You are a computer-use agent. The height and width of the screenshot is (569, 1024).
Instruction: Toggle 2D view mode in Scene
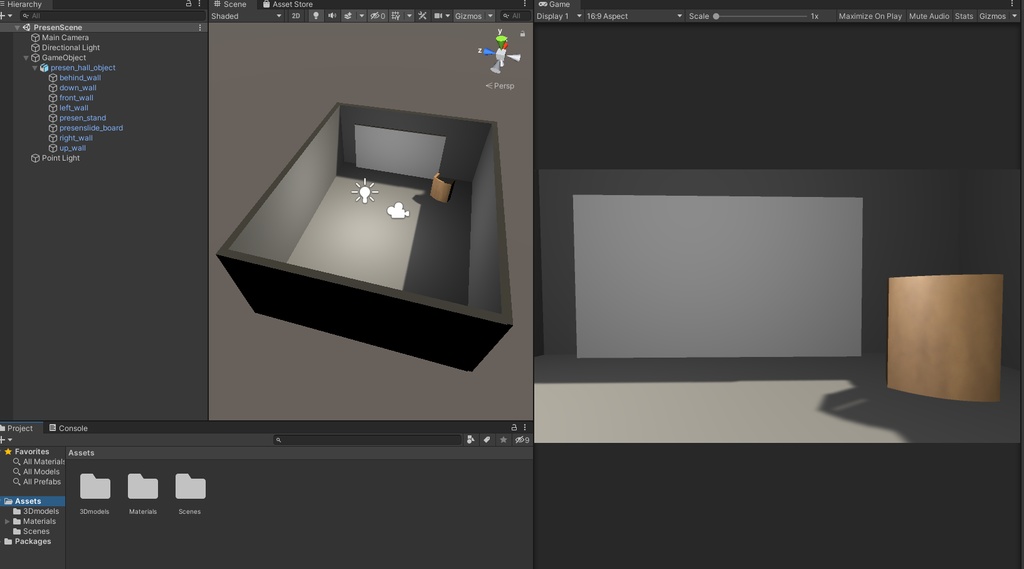coord(296,16)
